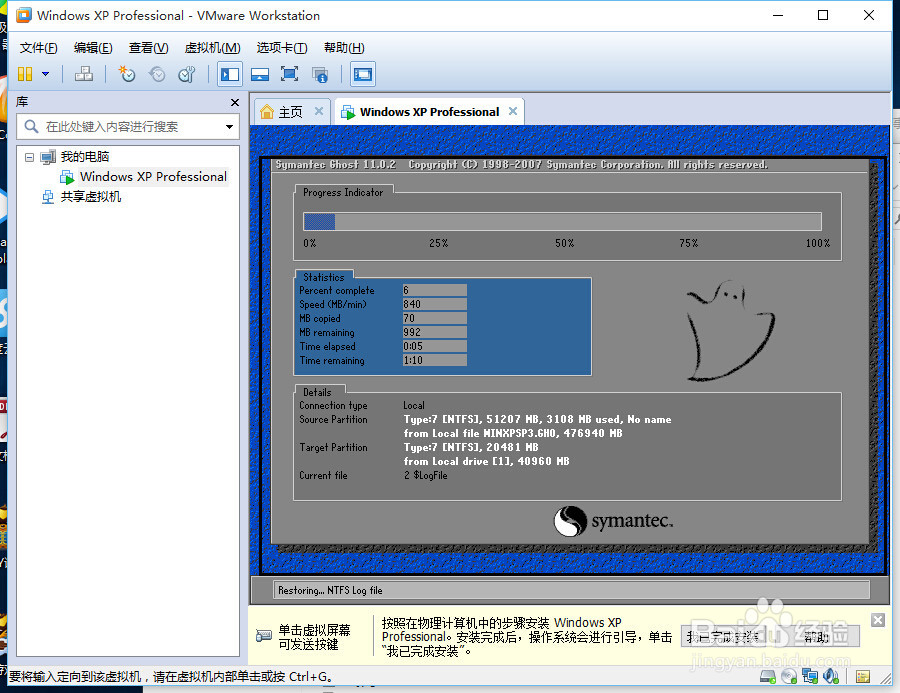900x693 pixels.
Task: Collapse the 我的电脑 tree node
Action: click(x=29, y=156)
